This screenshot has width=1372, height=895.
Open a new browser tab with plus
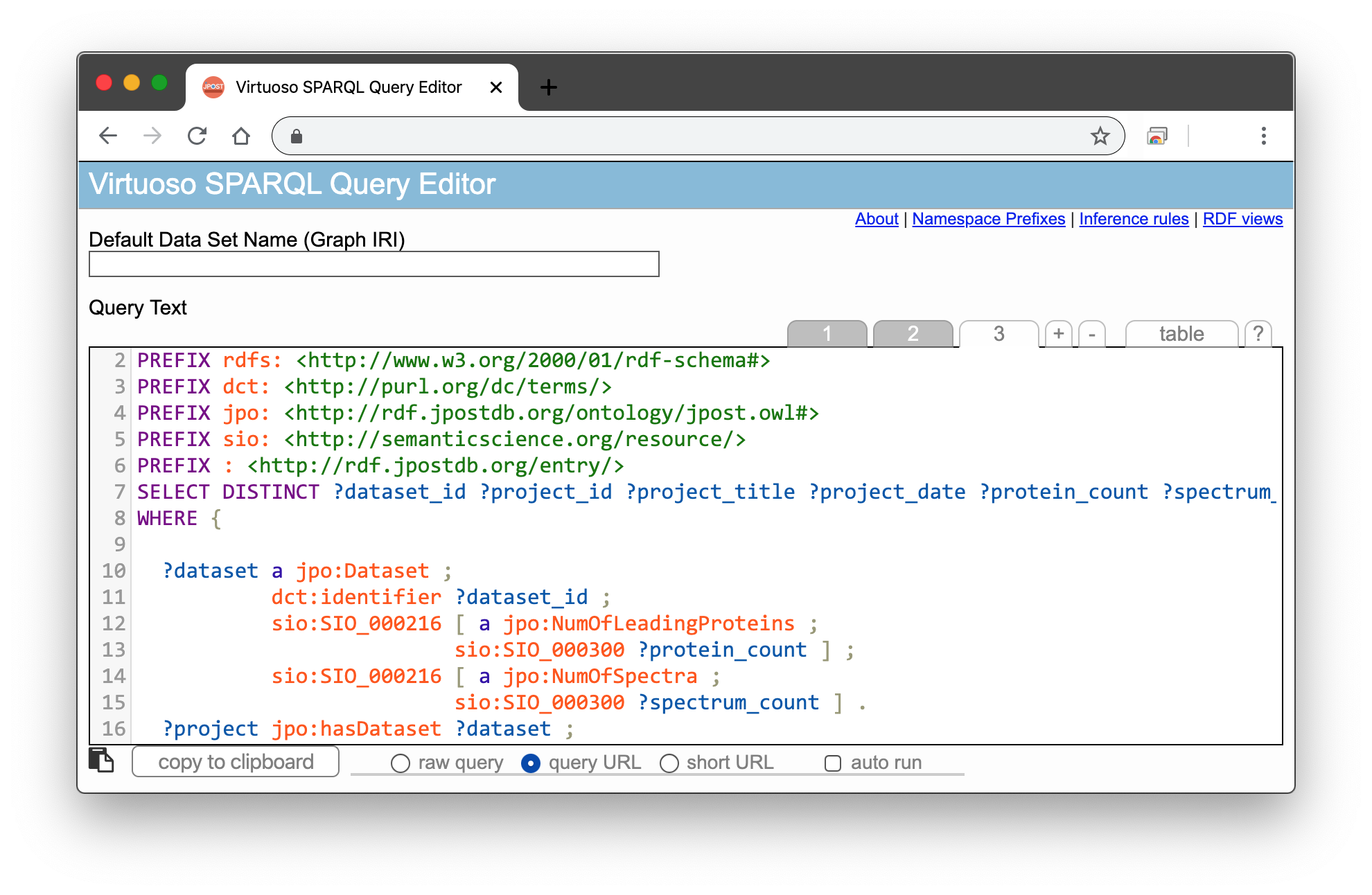548,87
